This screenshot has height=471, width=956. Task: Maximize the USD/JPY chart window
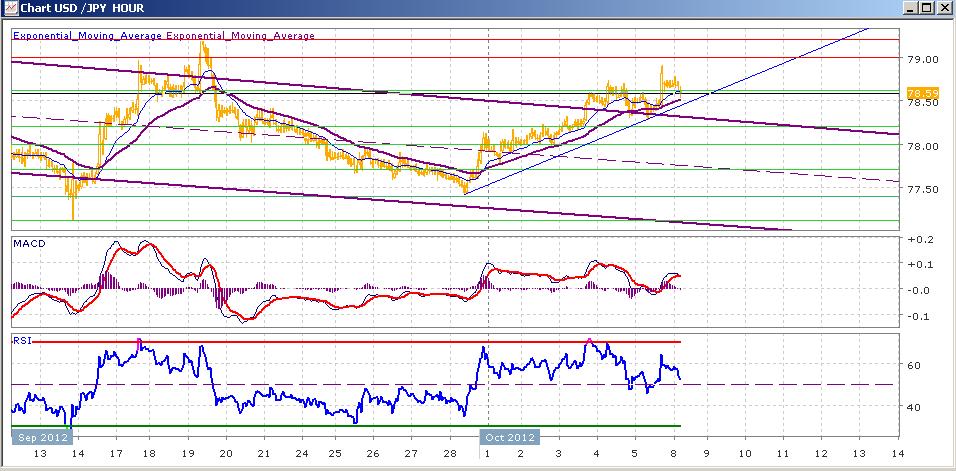click(927, 8)
